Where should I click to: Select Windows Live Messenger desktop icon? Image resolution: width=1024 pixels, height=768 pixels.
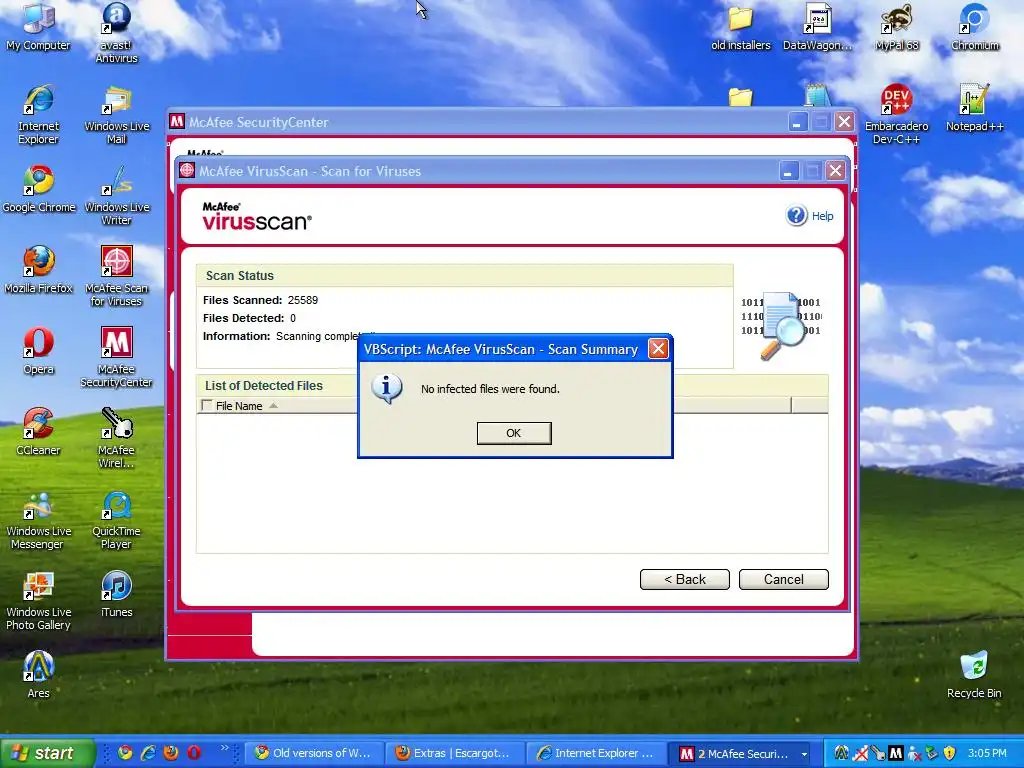(39, 520)
